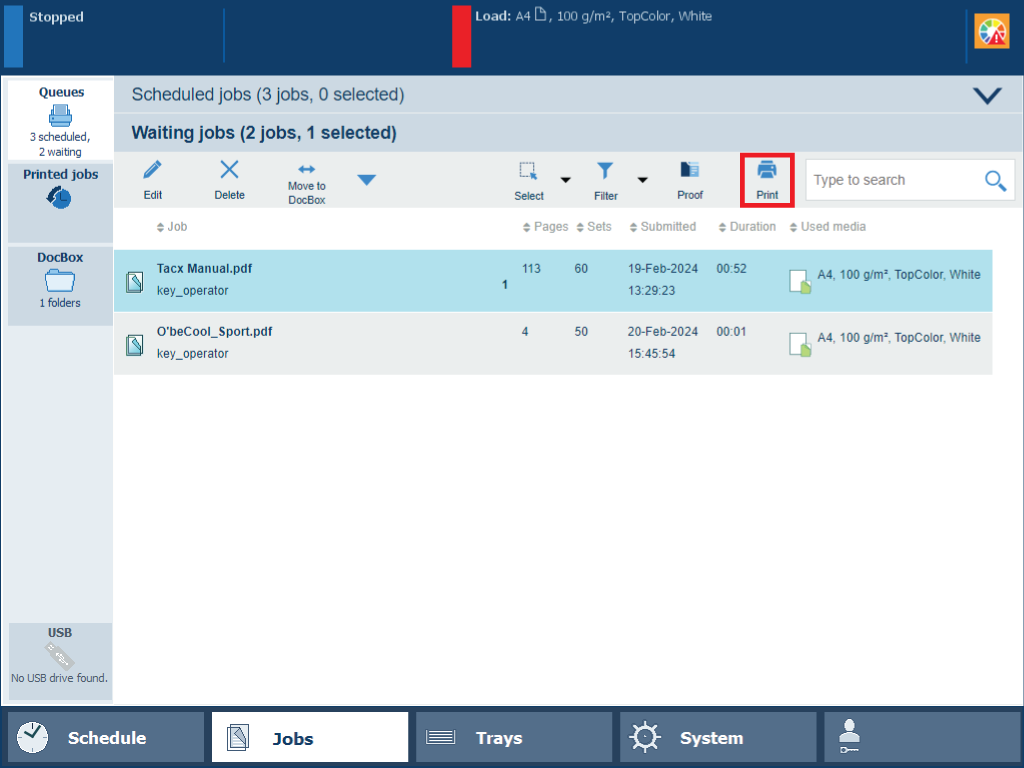Switch to the Trays tab
The image size is (1024, 768).
[x=513, y=738]
